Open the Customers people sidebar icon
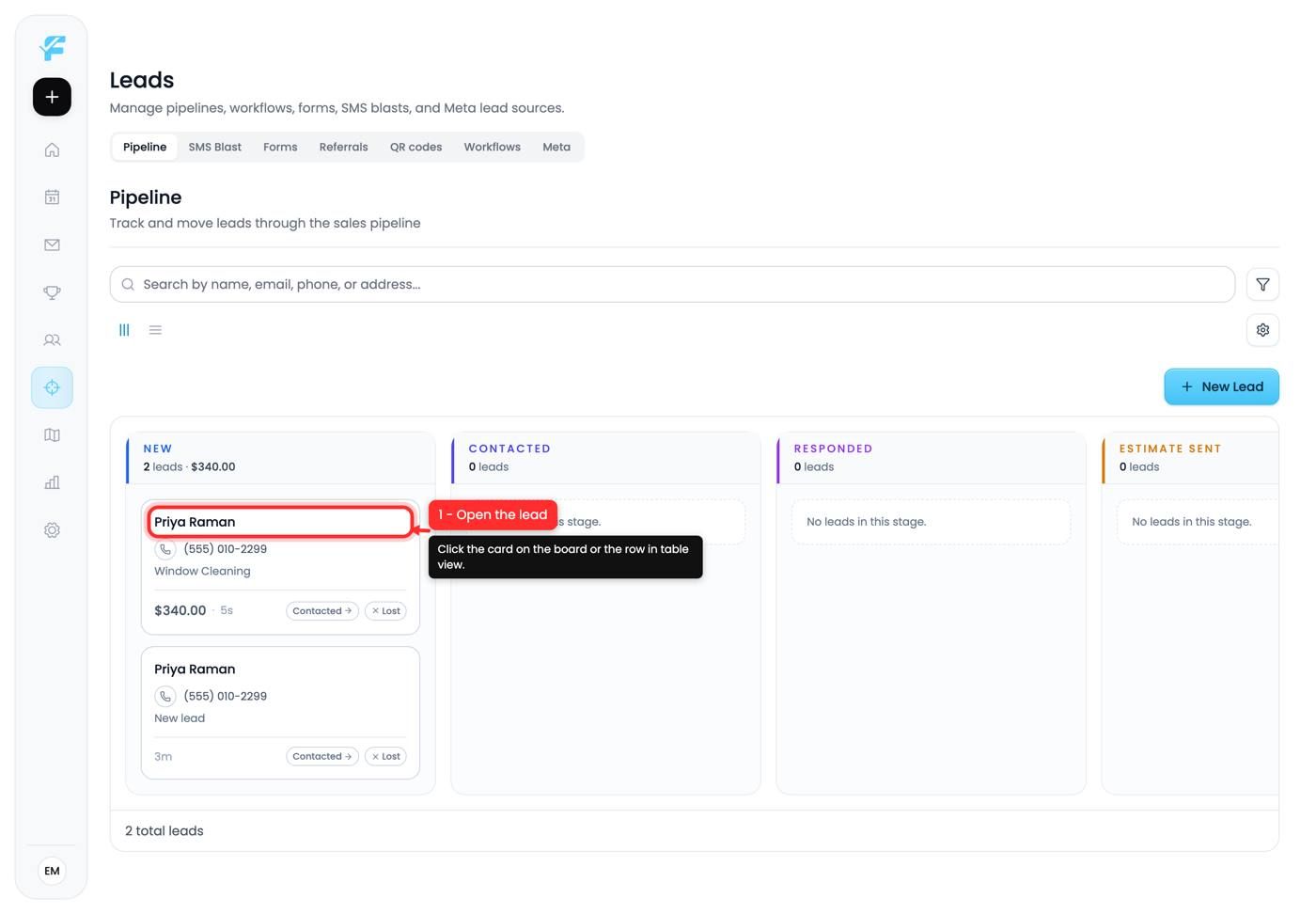This screenshot has height=914, width=1316. click(x=52, y=339)
